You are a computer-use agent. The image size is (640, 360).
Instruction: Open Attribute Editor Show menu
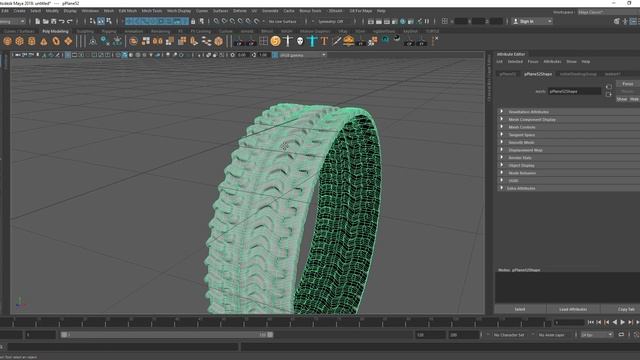571,62
